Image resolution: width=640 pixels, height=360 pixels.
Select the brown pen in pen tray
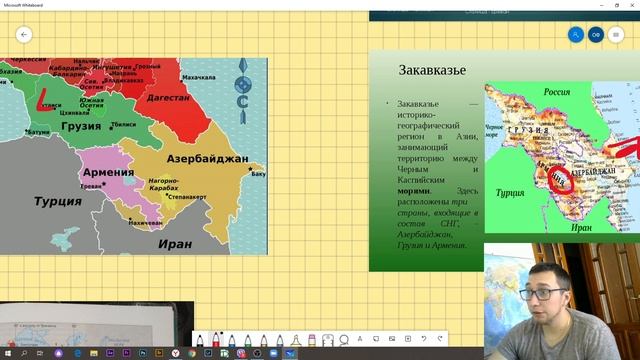coord(264,340)
